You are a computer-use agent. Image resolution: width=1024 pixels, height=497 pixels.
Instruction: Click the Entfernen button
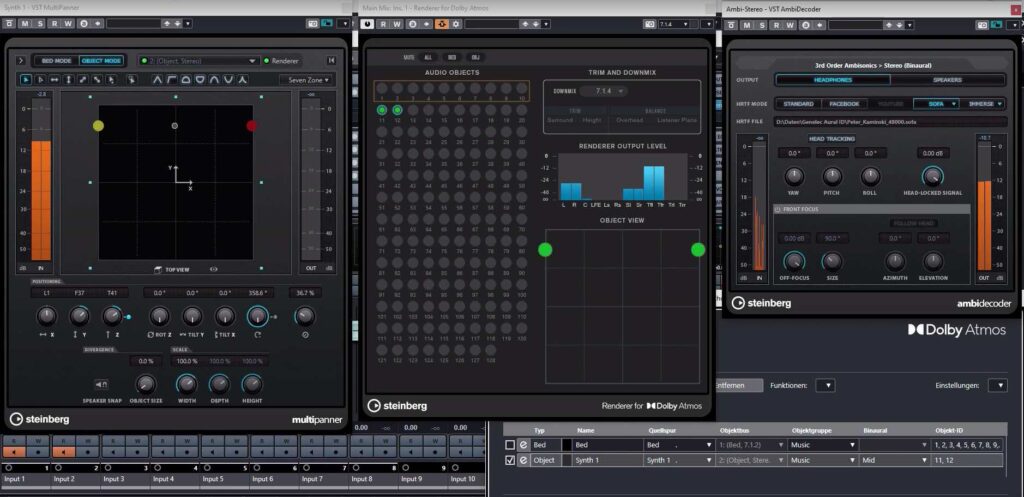pos(740,385)
